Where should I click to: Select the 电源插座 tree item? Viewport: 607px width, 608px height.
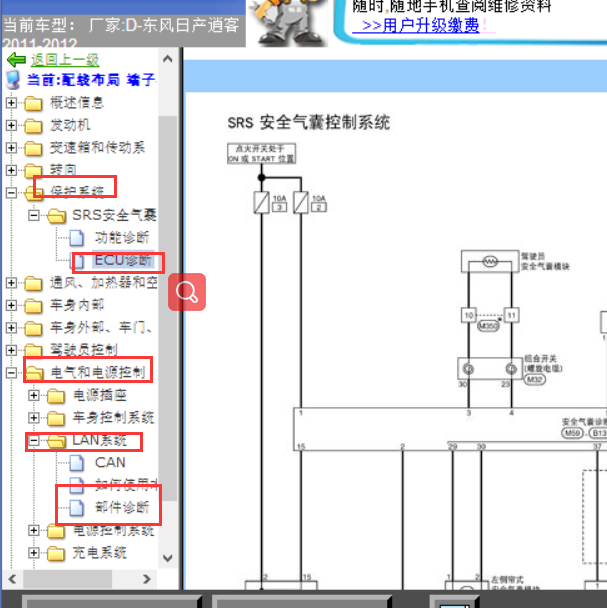(100, 395)
